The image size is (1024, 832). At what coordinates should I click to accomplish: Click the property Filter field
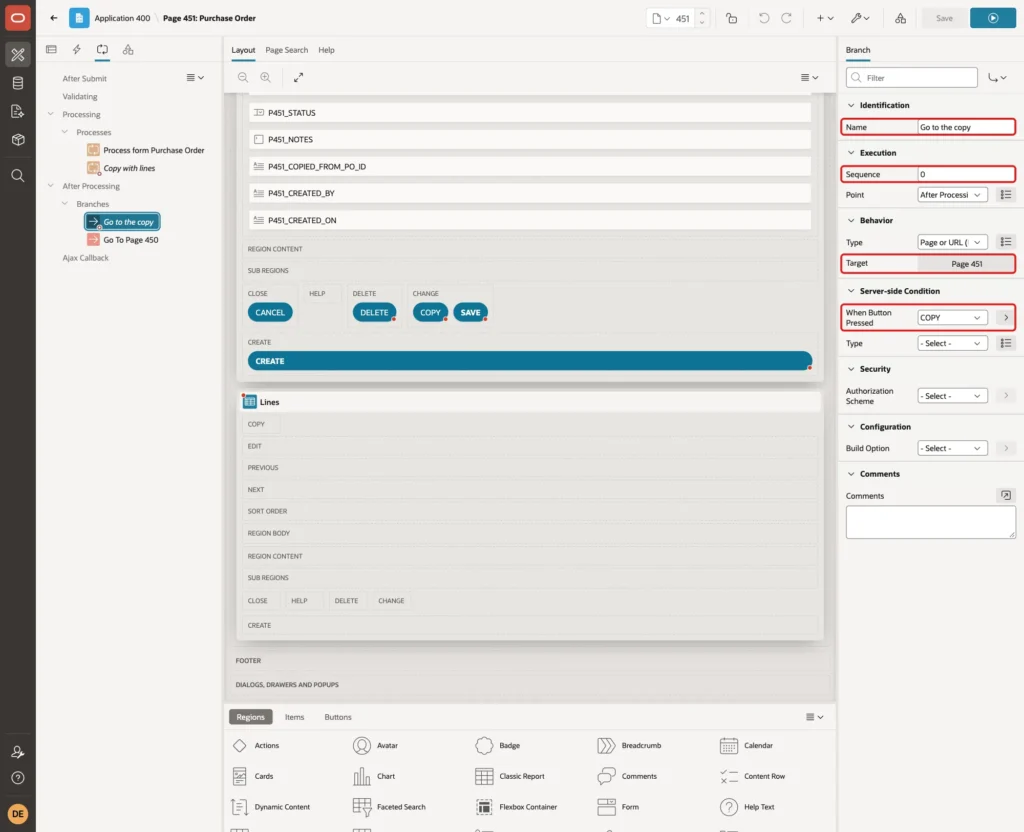912,77
